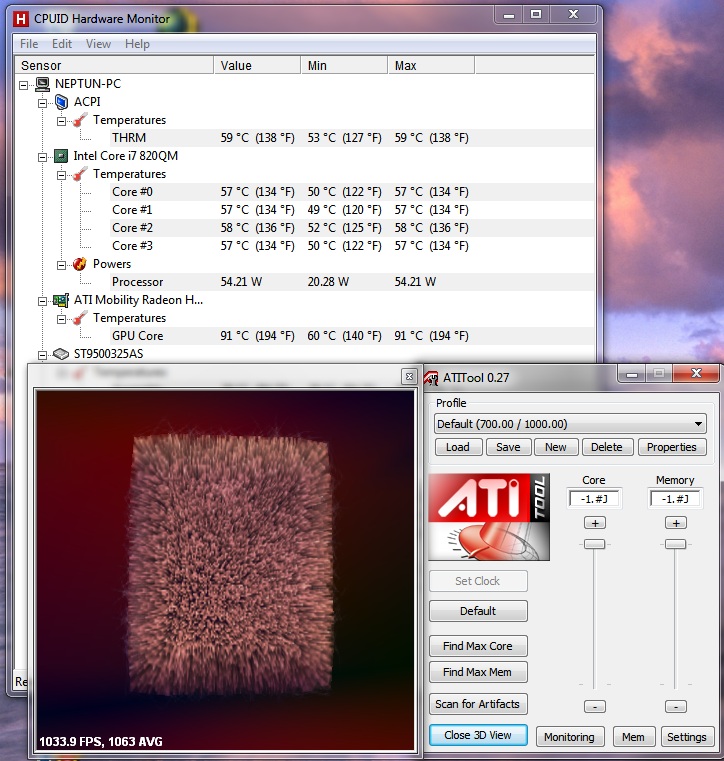Viewport: 724px width, 761px height.
Task: Click the NEPTUN-PC computer icon
Action: tap(43, 84)
